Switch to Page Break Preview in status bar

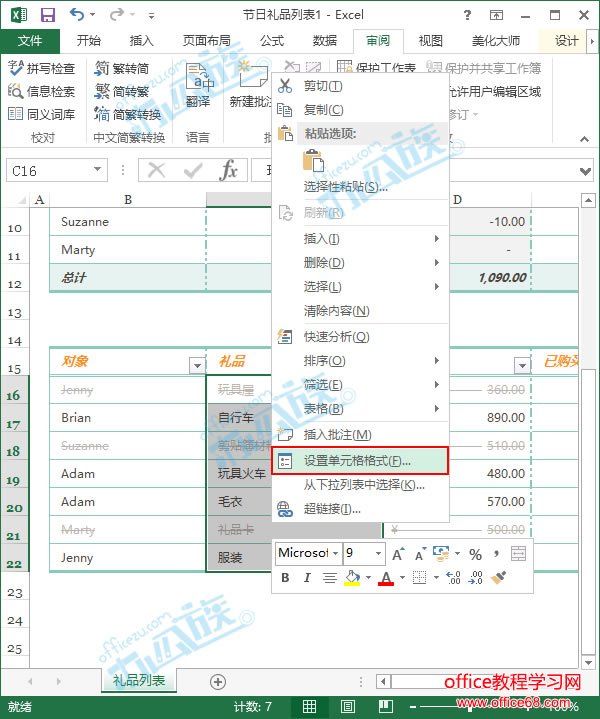click(385, 706)
